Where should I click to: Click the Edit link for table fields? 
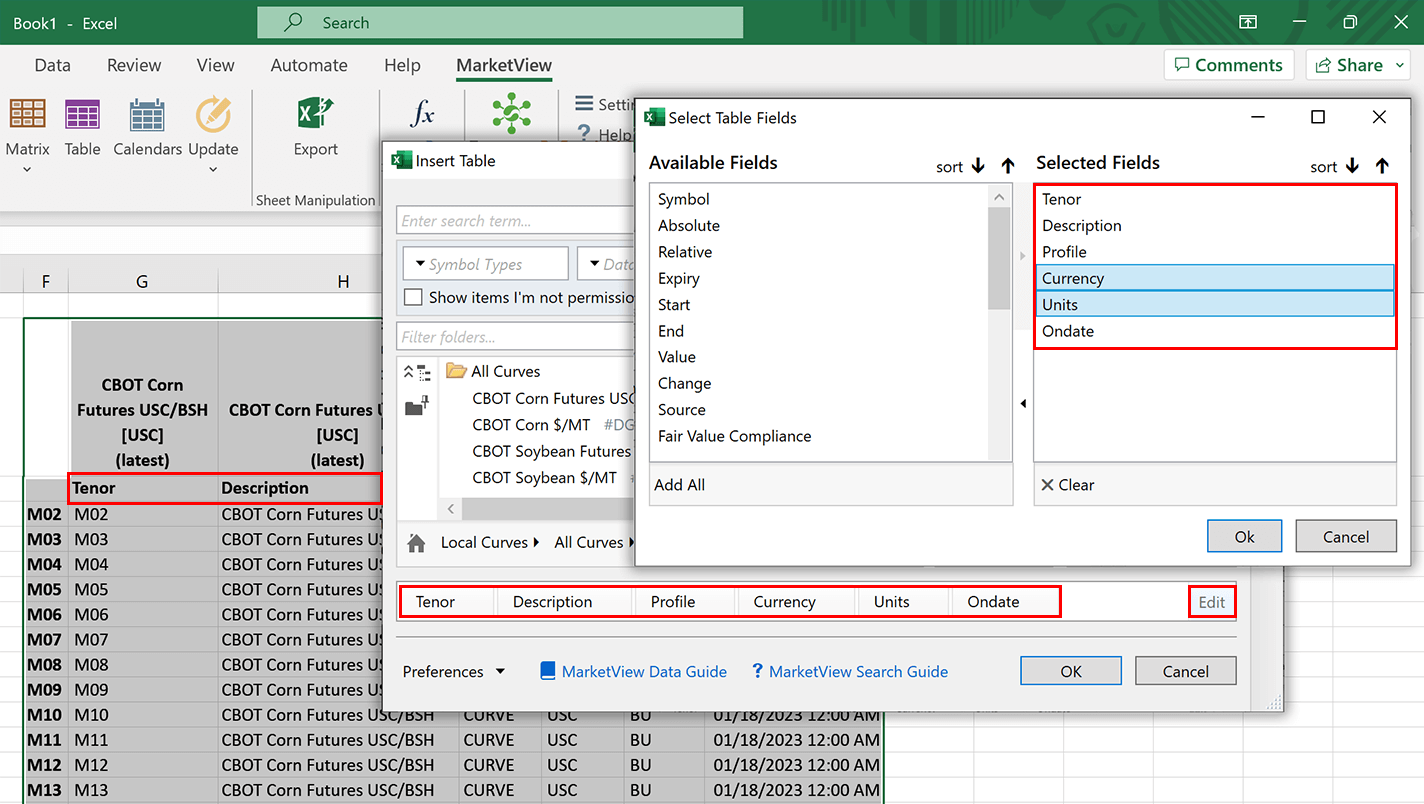1211,602
